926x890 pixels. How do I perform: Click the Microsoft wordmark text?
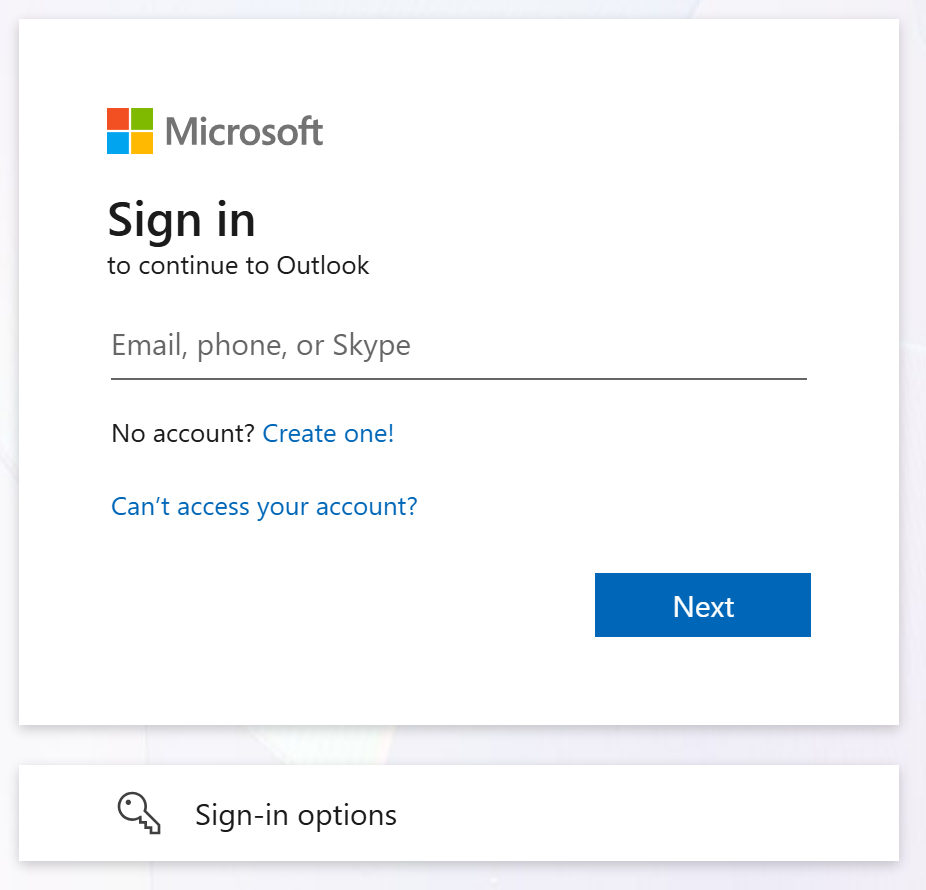point(243,131)
